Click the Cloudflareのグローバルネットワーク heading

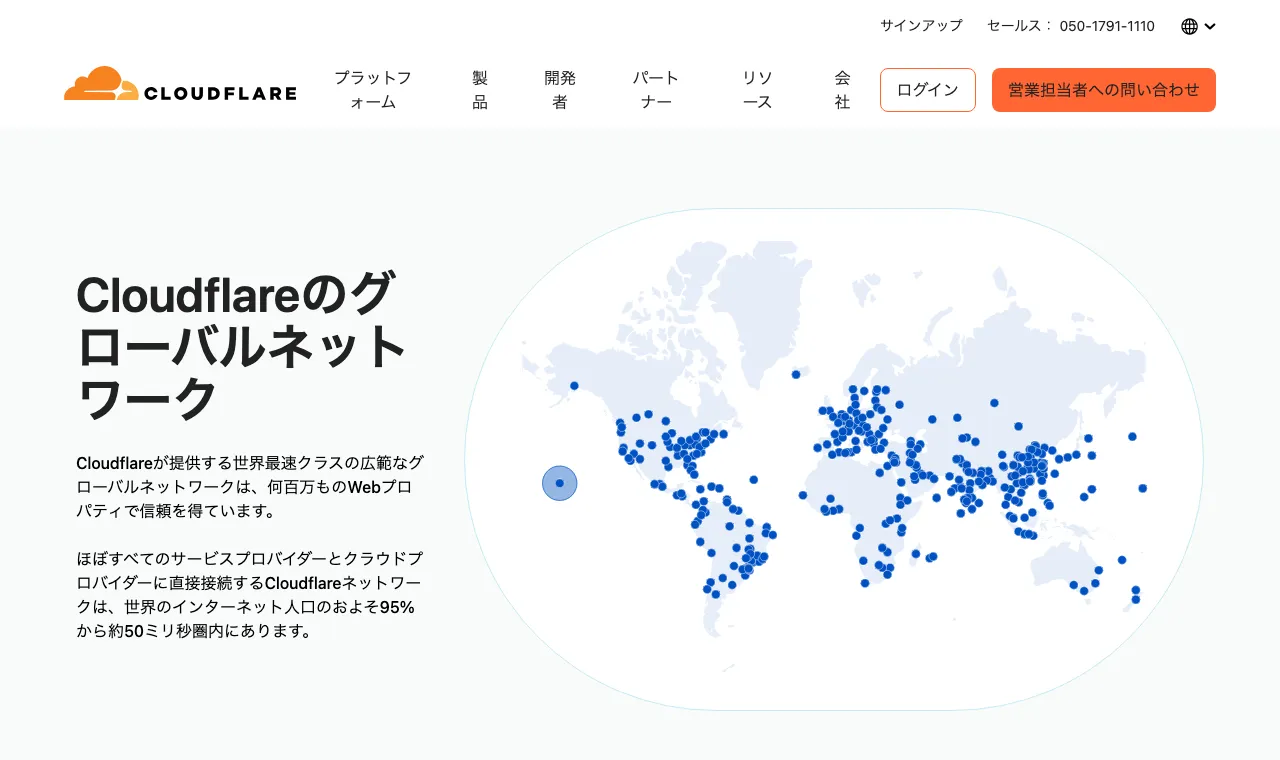click(240, 347)
